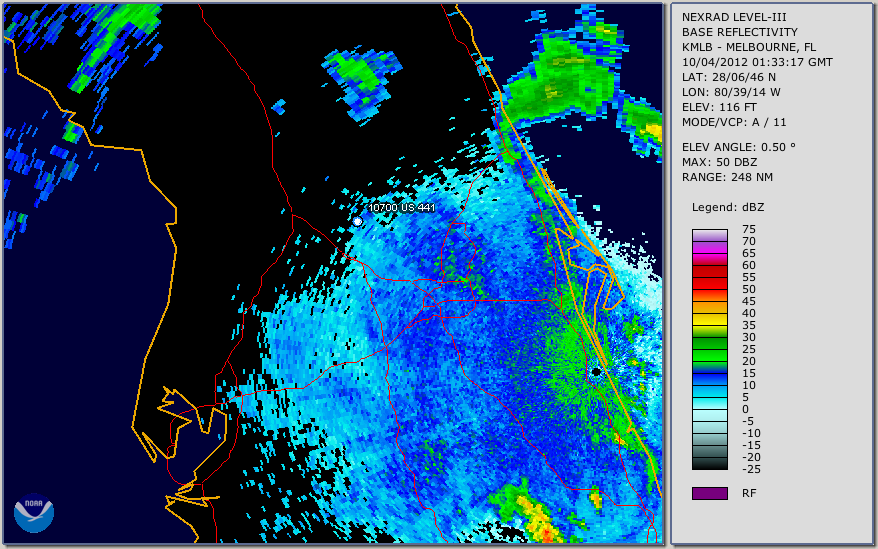
Task: Click 'LON: 80/39/14 W' text
Action: 731,92
